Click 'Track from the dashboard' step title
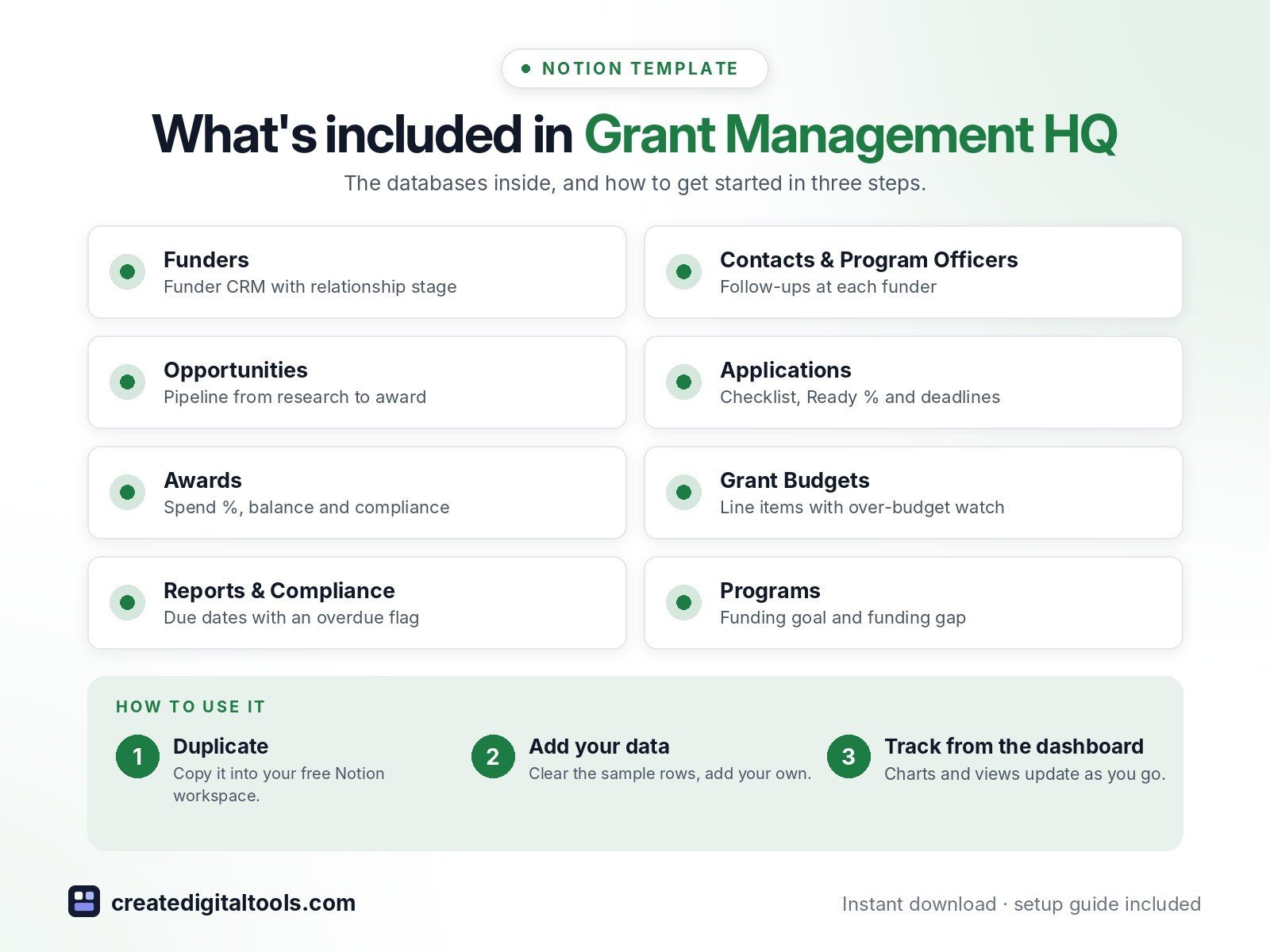Image resolution: width=1270 pixels, height=952 pixels. (x=1014, y=747)
